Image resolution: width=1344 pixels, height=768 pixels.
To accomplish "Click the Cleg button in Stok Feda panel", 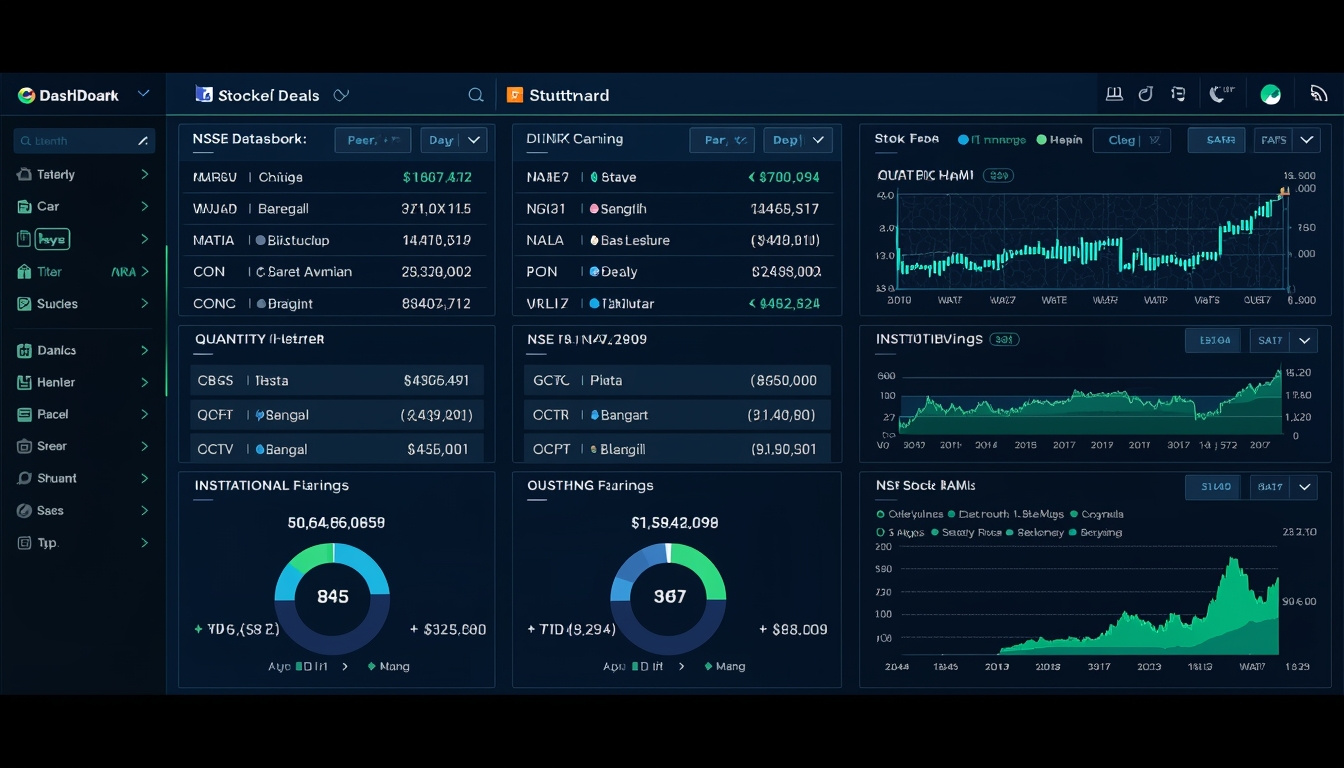I will pyautogui.click(x=1132, y=140).
